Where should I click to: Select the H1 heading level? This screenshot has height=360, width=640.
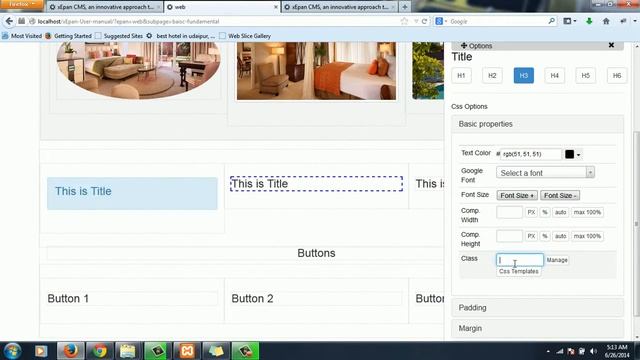[461, 76]
